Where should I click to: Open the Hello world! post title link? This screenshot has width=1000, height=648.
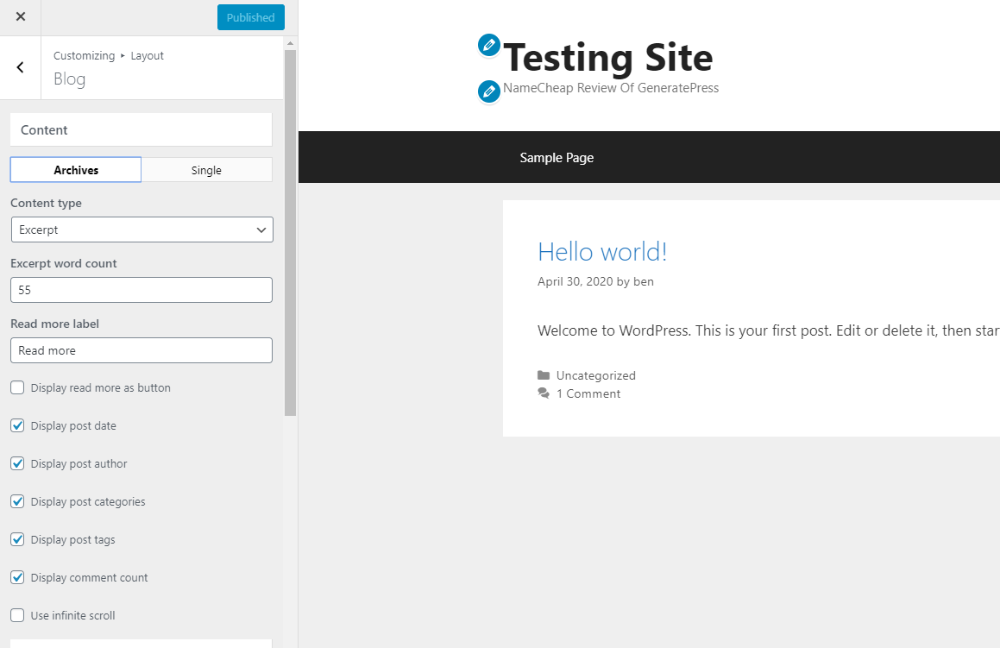[x=602, y=252]
